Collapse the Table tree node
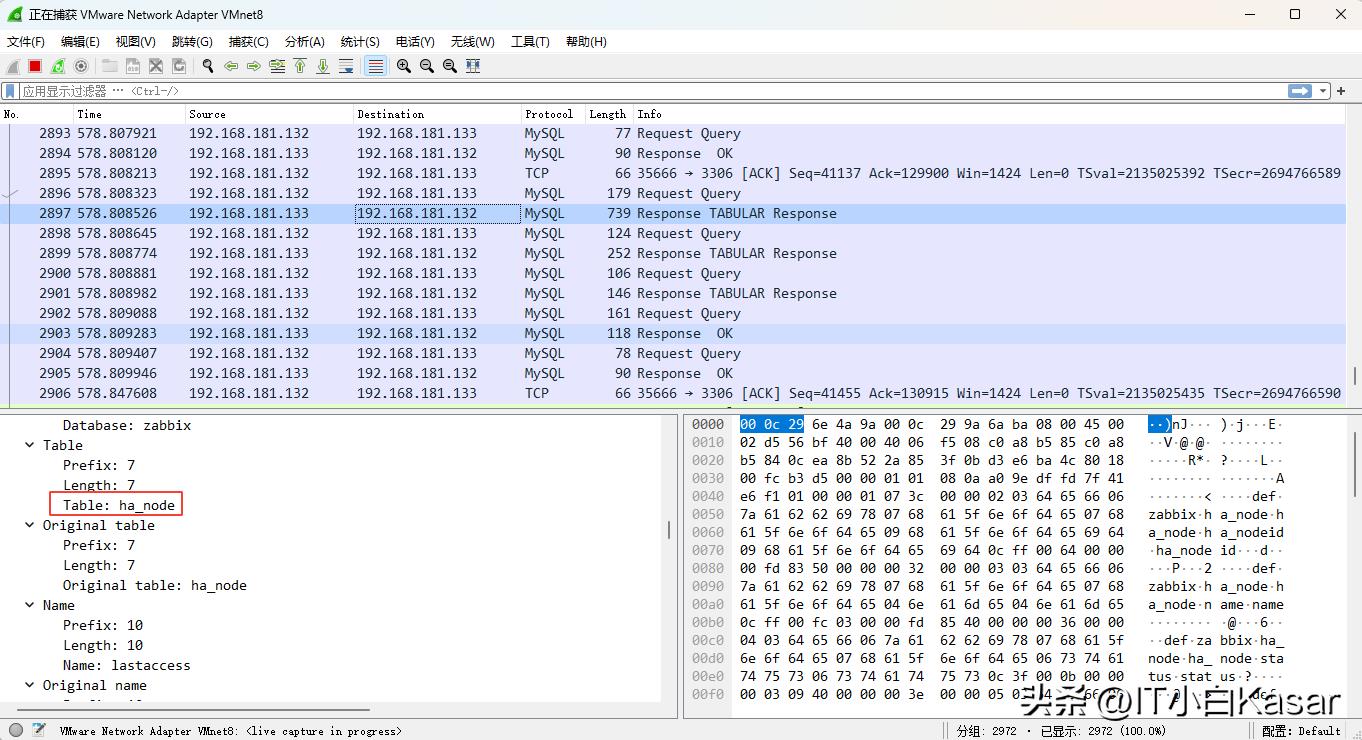Image resolution: width=1362 pixels, height=740 pixels. coord(29,445)
